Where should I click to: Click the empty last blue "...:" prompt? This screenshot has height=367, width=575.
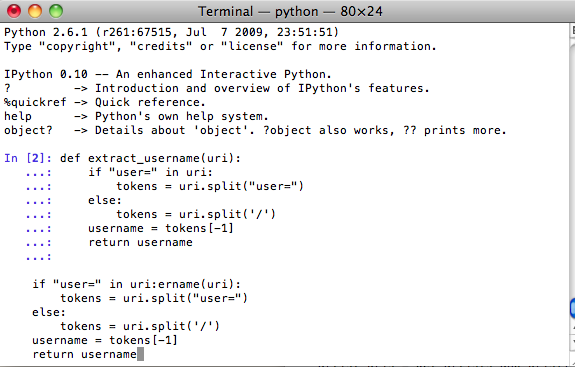pos(39,257)
